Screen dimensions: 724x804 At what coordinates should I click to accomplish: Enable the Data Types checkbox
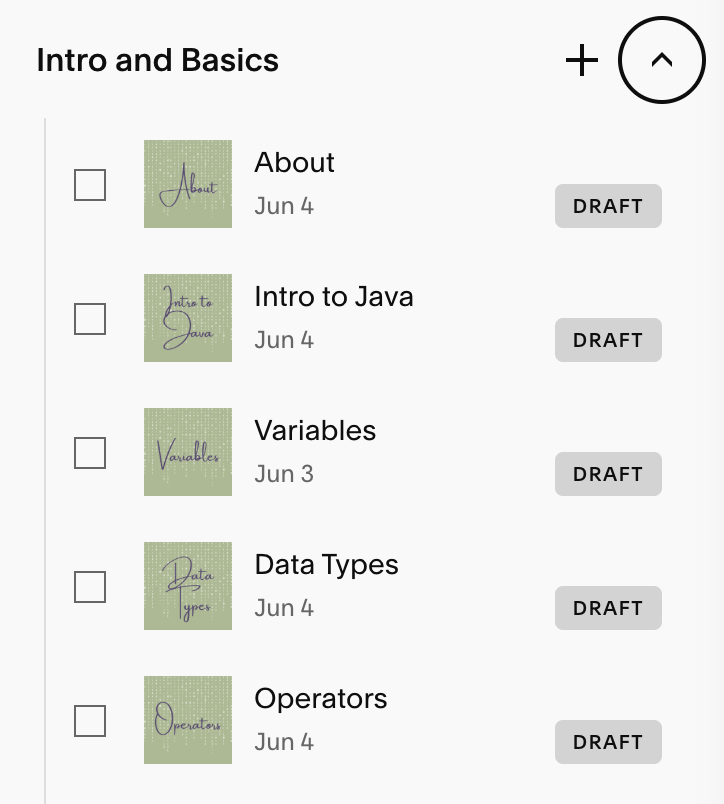90,587
